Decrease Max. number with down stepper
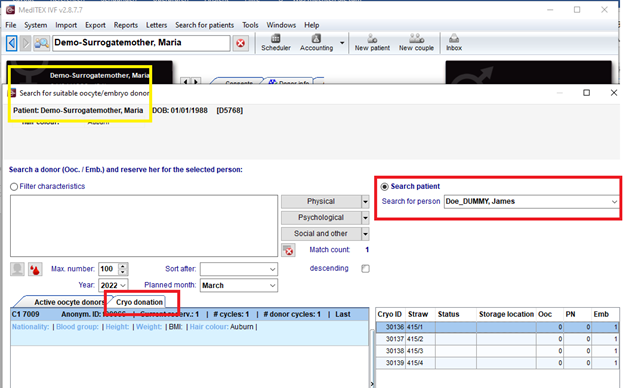The height and width of the screenshot is (388, 623). [123, 272]
